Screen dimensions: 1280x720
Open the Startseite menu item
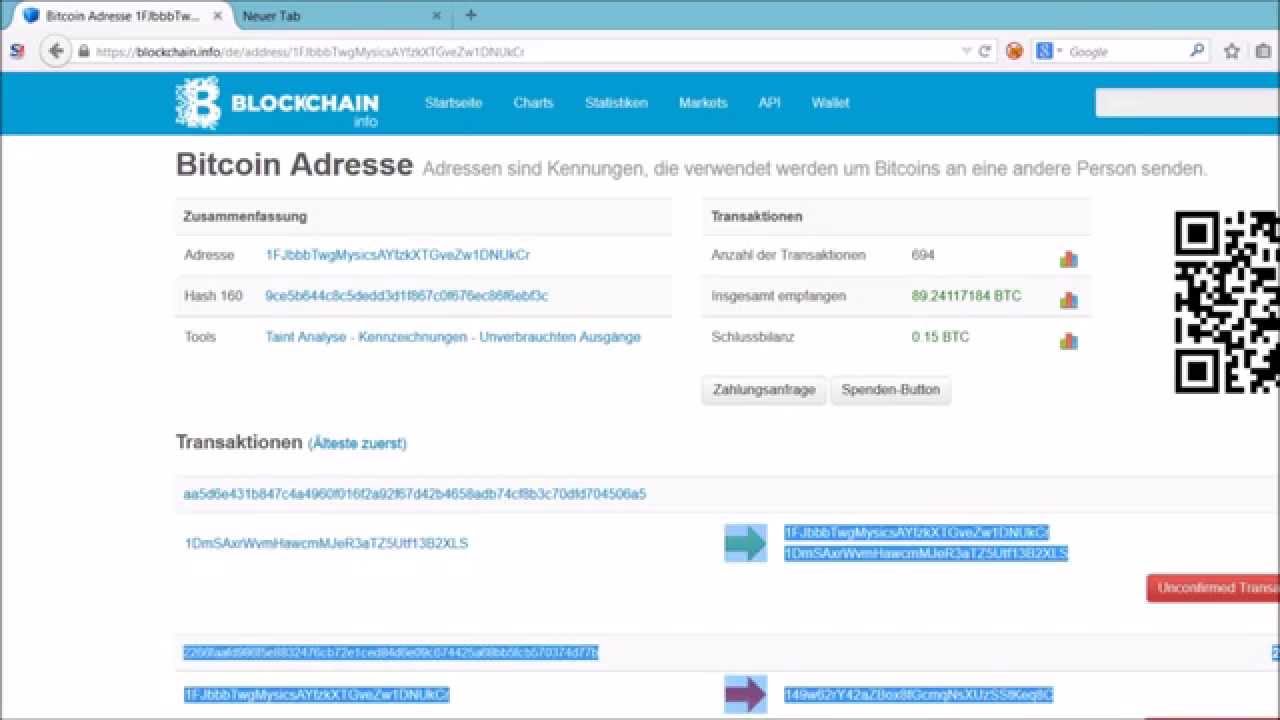[x=453, y=103]
